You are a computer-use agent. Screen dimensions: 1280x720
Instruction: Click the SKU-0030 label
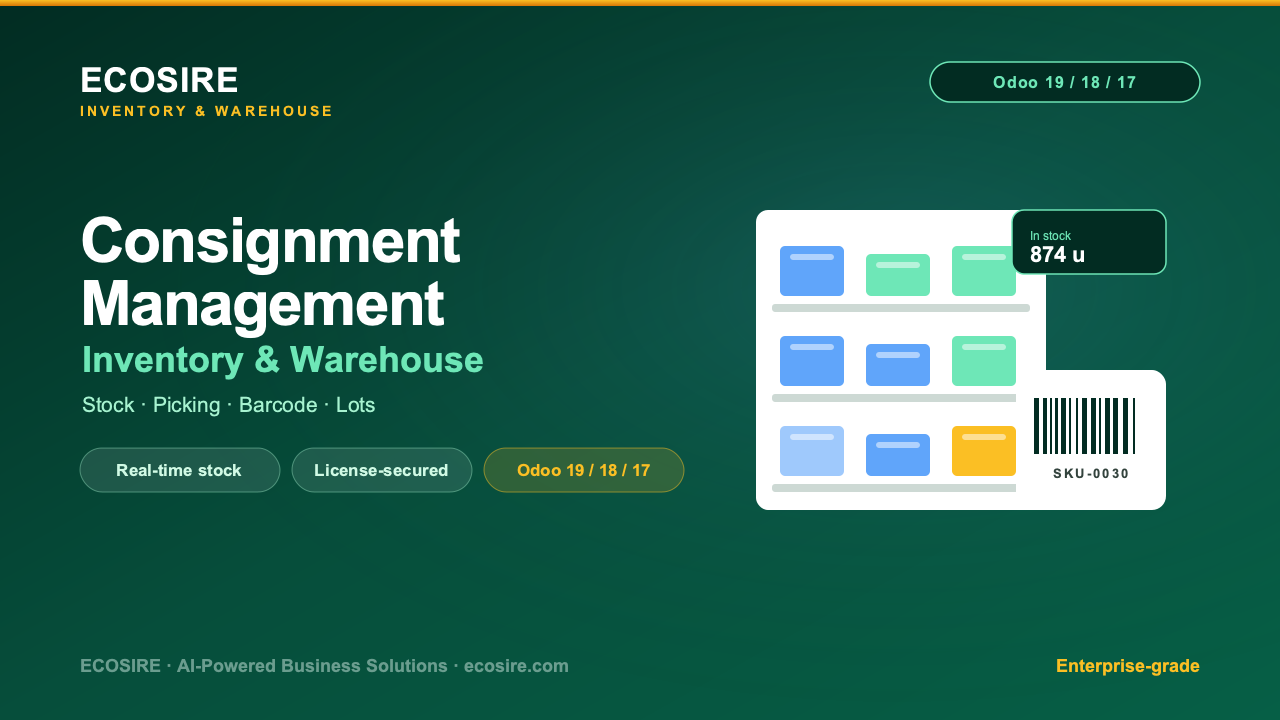tap(1091, 474)
